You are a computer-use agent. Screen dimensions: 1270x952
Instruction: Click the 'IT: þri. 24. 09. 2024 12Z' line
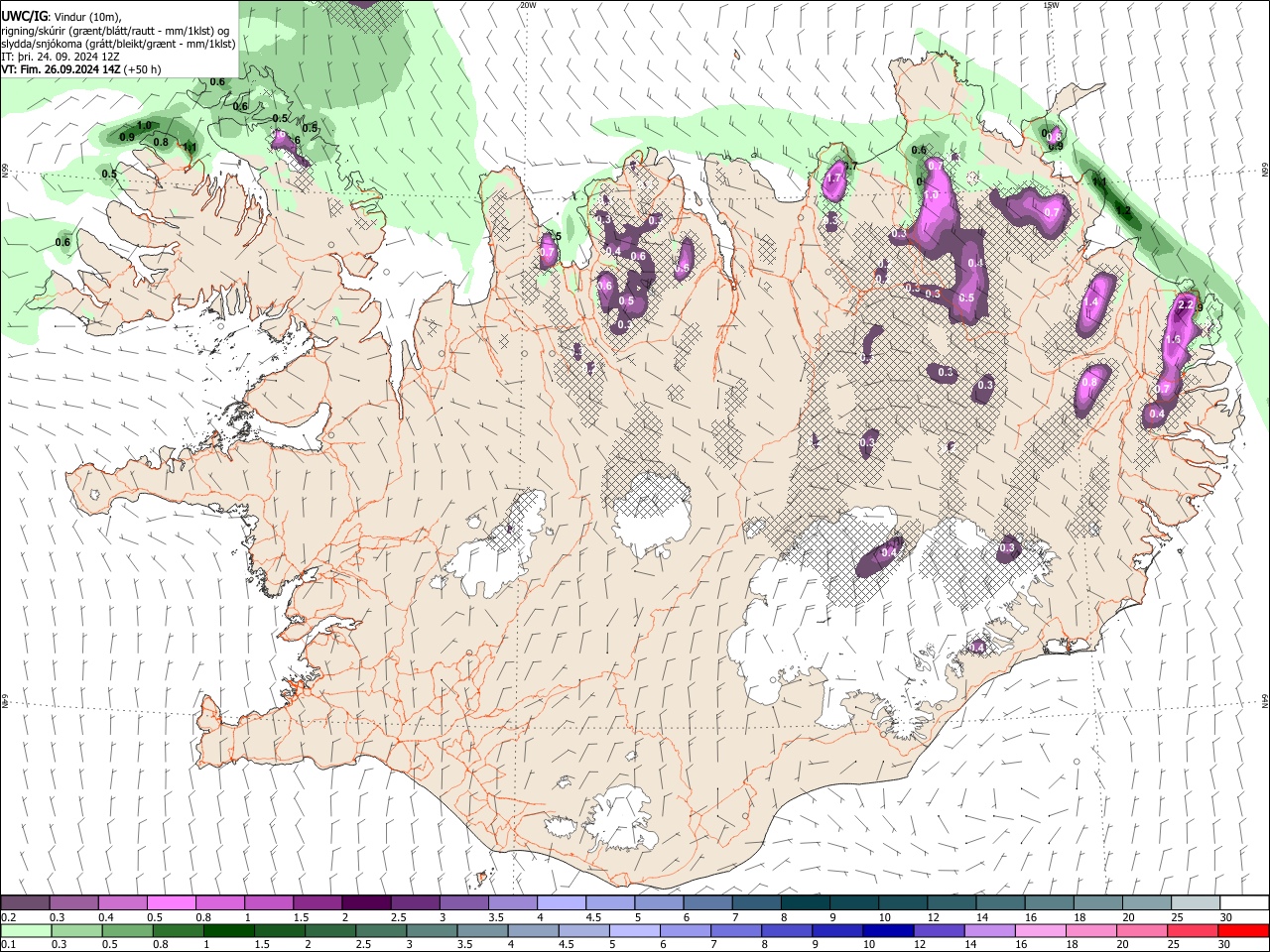(x=60, y=57)
